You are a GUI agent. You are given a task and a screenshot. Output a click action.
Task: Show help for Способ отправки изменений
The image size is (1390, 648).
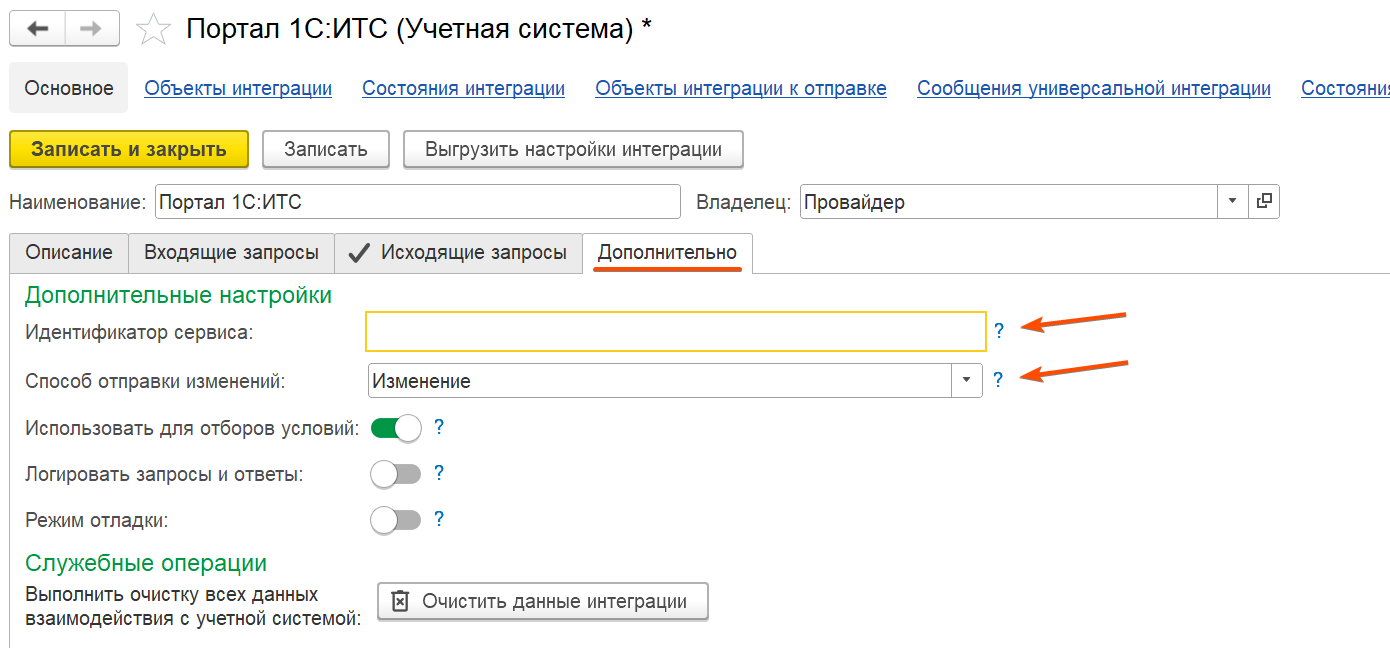point(998,381)
